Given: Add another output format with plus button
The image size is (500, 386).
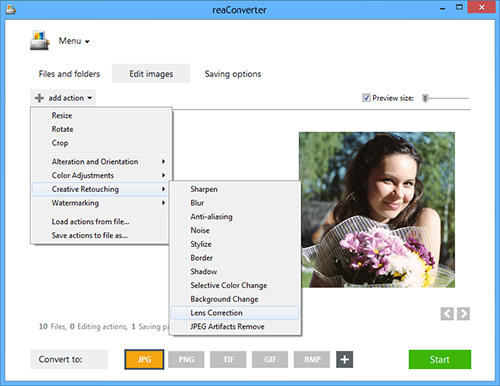Looking at the screenshot, I should coord(345,359).
